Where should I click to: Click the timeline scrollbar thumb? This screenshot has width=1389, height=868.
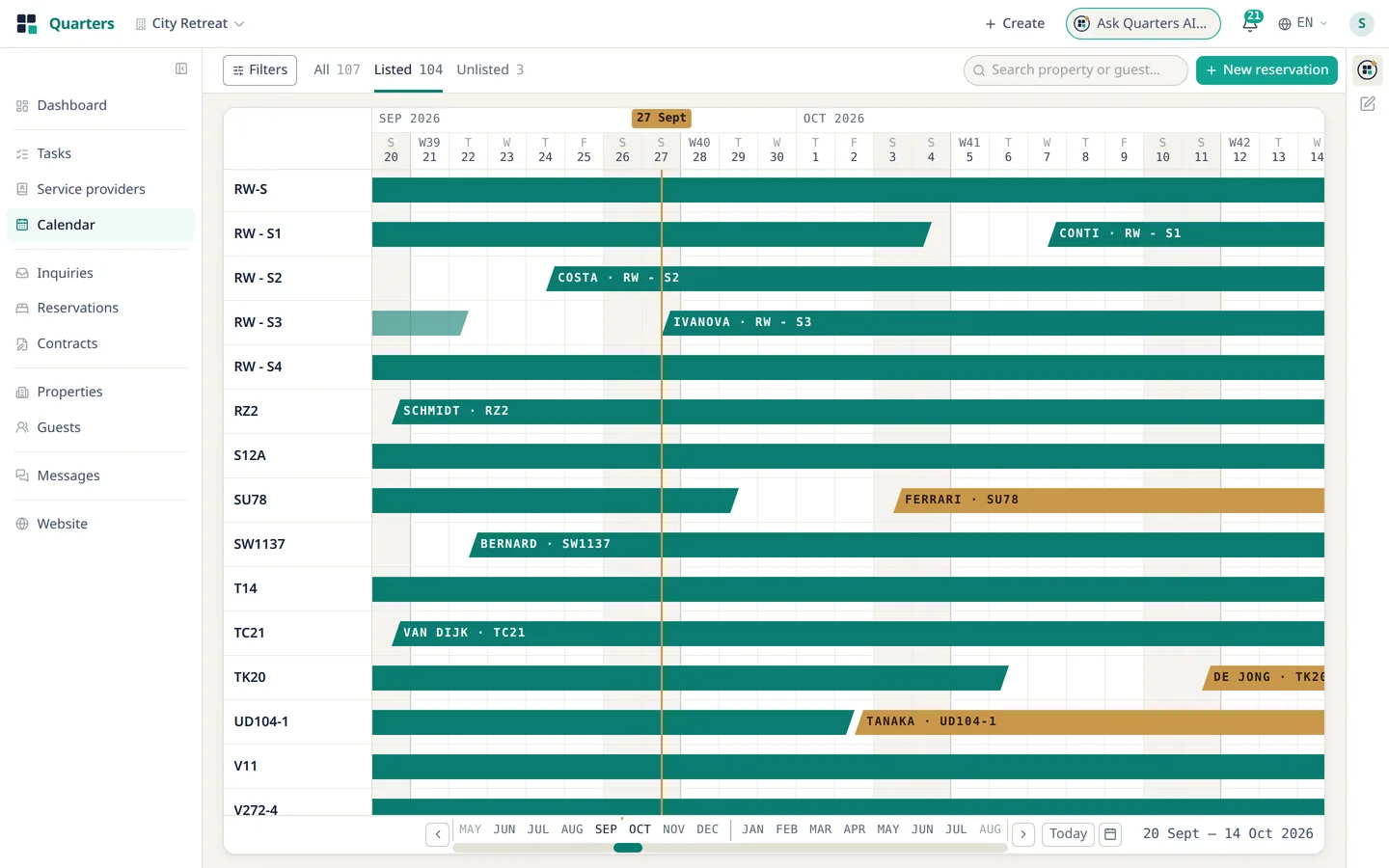628,848
